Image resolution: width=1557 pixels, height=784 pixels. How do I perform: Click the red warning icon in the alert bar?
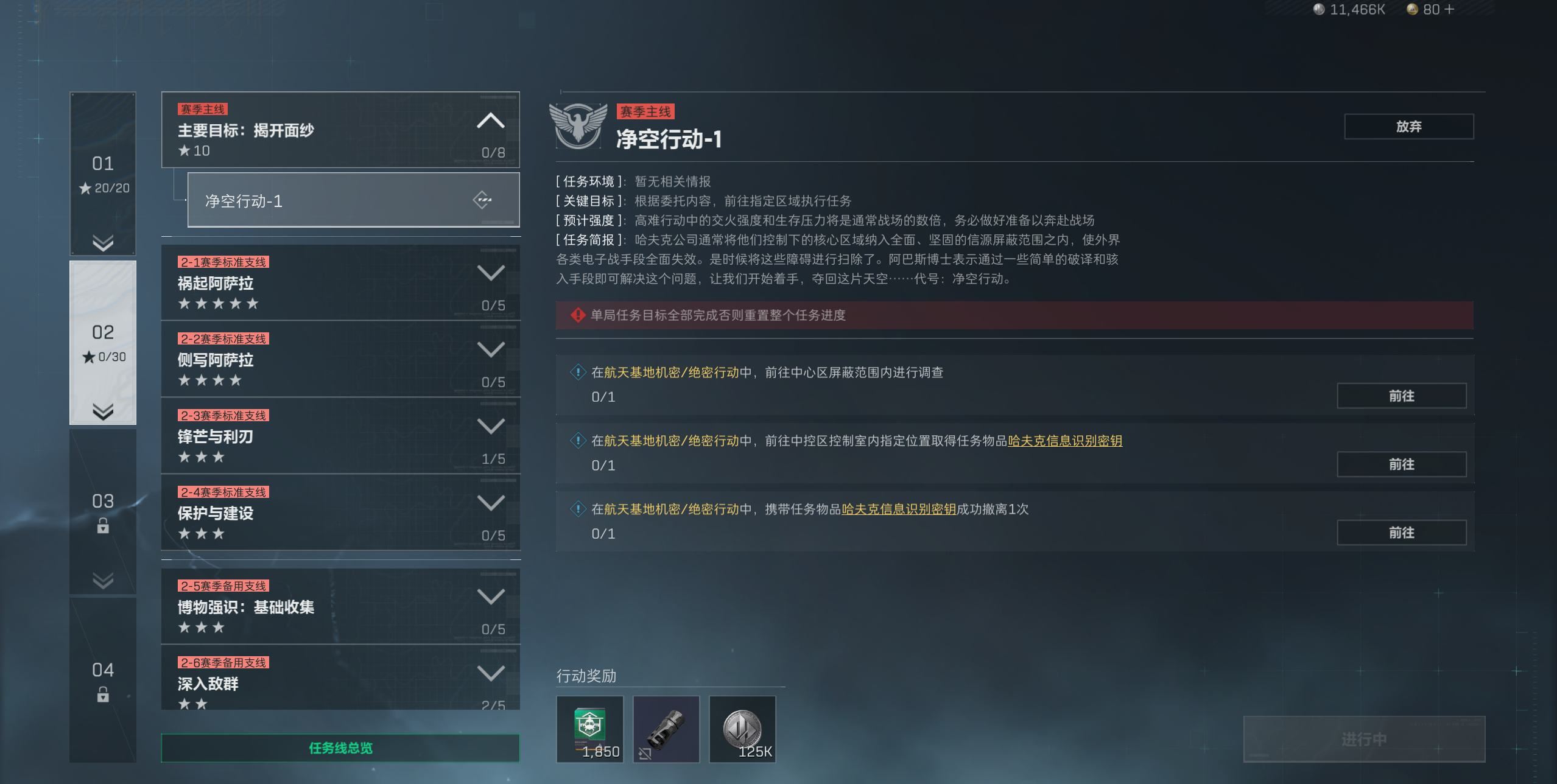pos(577,315)
